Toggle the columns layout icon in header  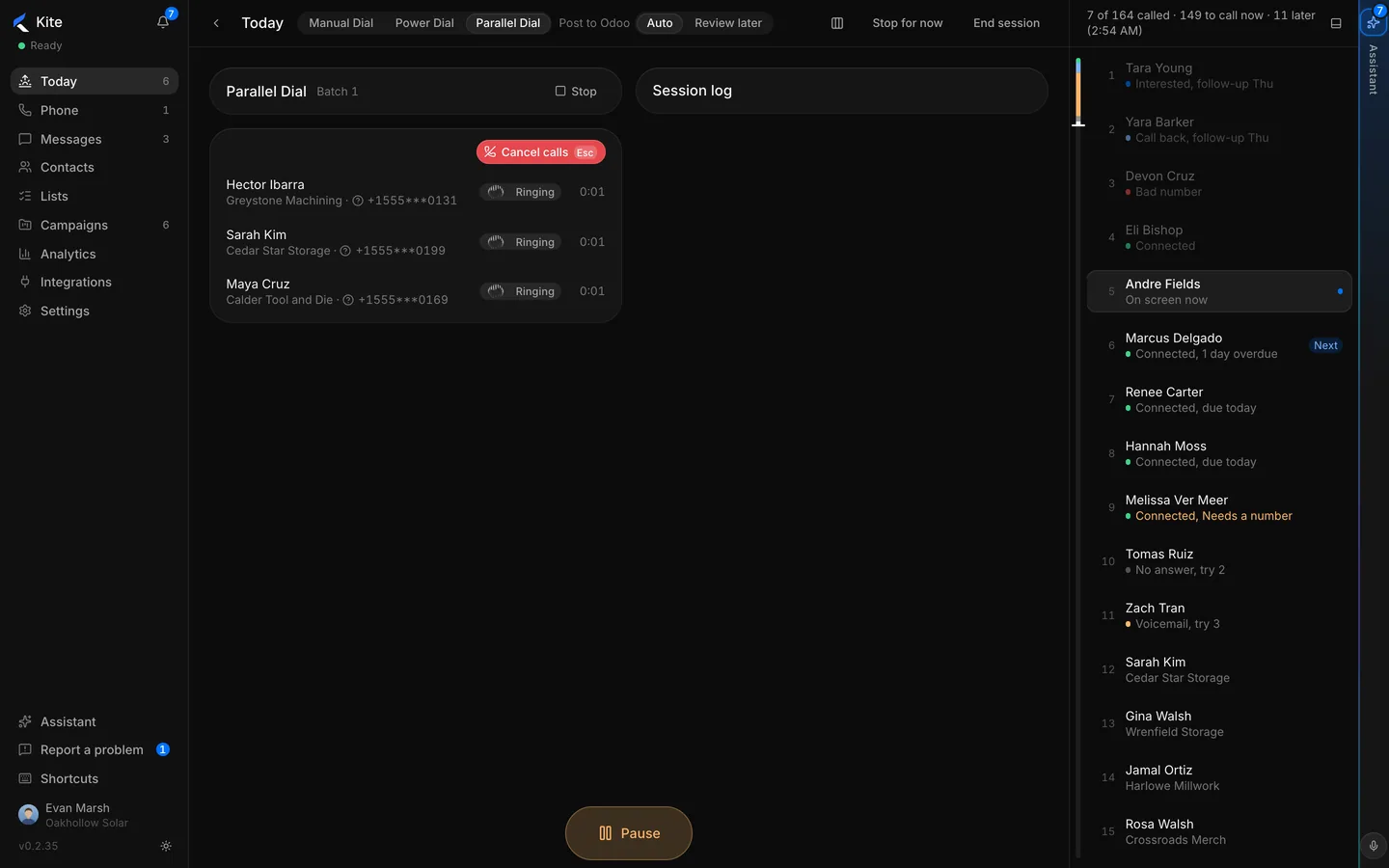pyautogui.click(x=837, y=23)
